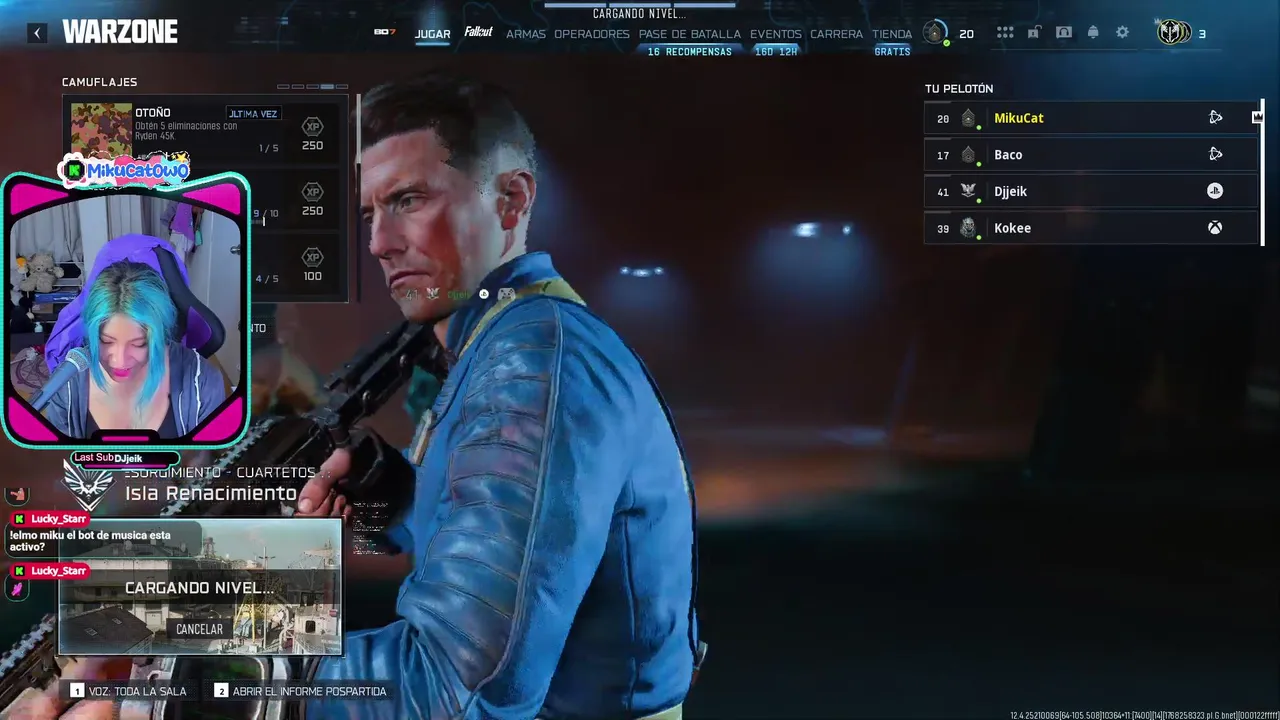Select Kokee in squad list
The height and width of the screenshot is (720, 1280).
(x=1090, y=228)
